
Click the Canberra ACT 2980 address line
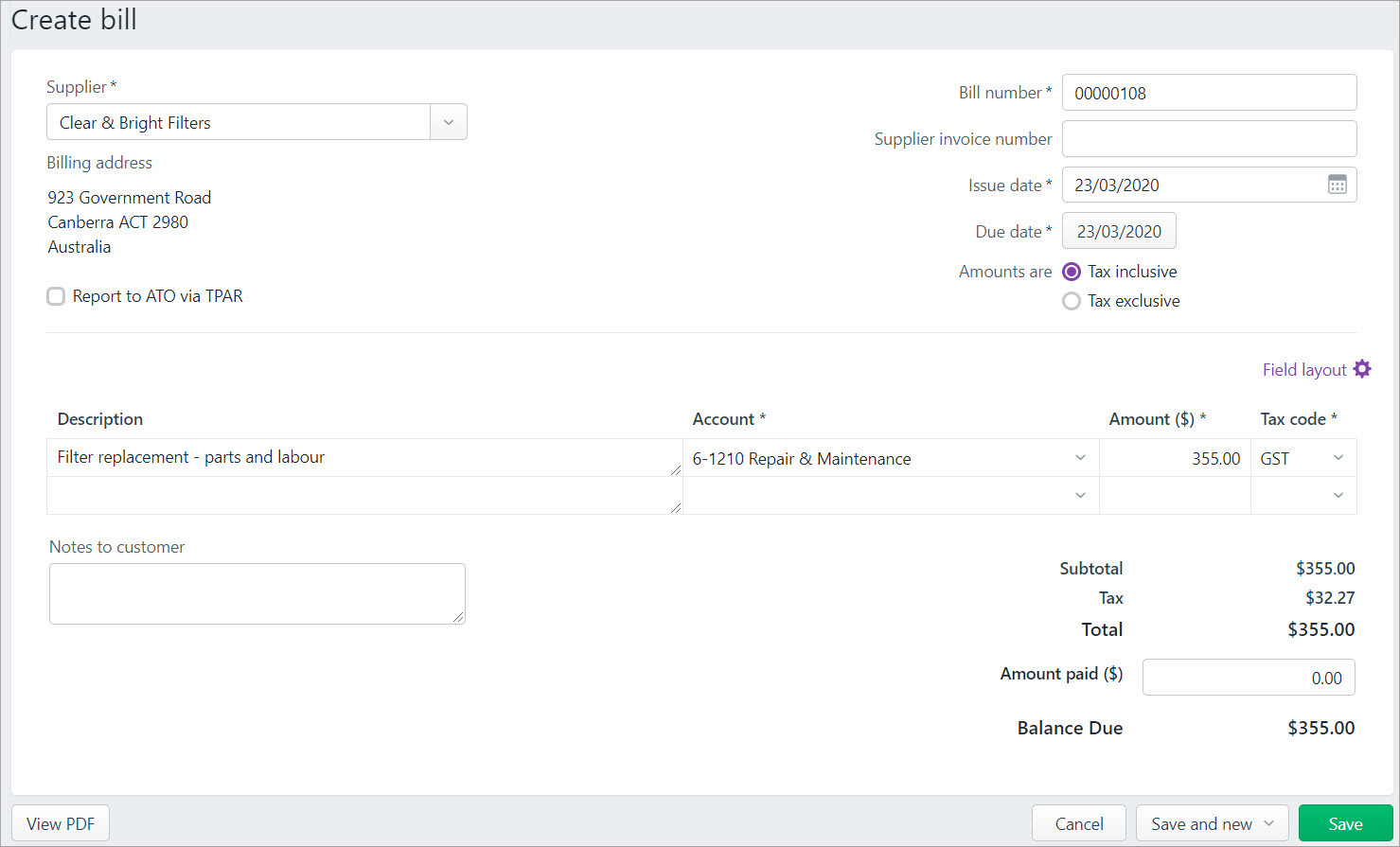(118, 222)
